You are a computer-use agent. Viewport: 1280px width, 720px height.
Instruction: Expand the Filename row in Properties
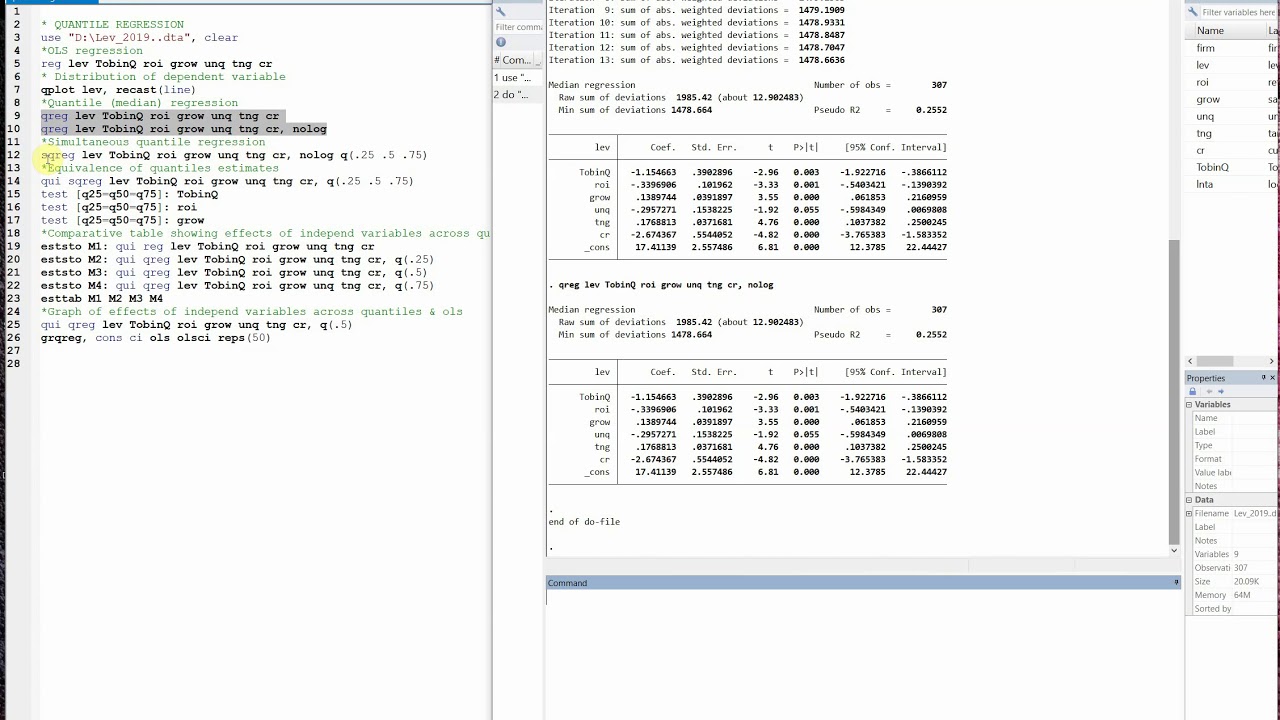(1189, 513)
